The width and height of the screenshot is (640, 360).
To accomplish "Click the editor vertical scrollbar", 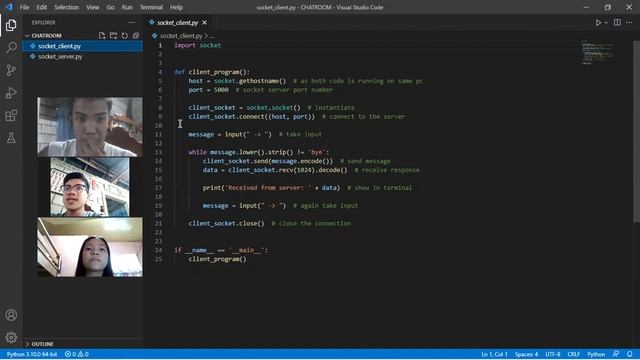I will point(636,131).
